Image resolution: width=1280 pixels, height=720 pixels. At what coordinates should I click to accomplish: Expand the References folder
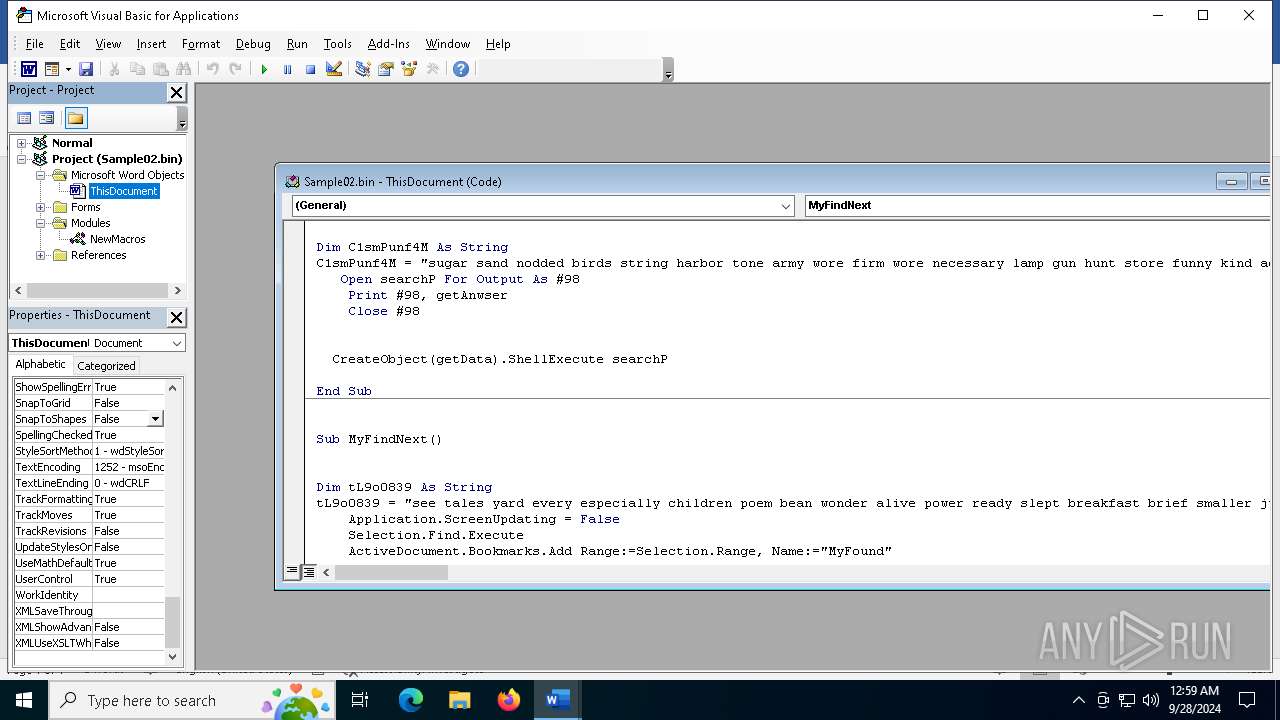click(x=41, y=255)
